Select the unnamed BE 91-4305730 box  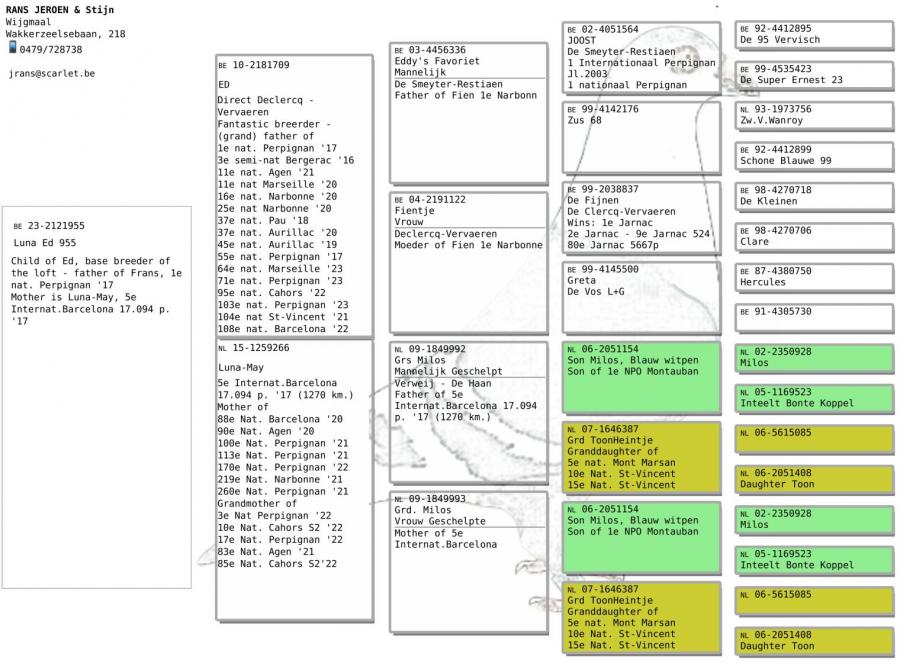814,318
